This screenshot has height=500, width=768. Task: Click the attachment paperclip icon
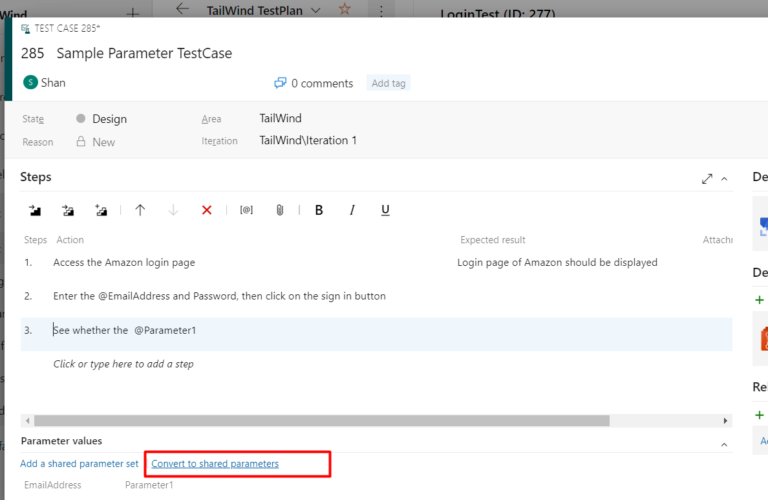point(280,210)
